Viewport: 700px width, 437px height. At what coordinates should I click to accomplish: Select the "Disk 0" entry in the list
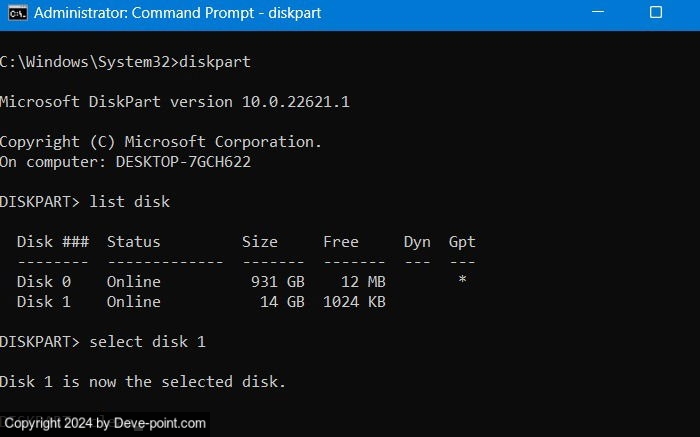click(x=39, y=282)
